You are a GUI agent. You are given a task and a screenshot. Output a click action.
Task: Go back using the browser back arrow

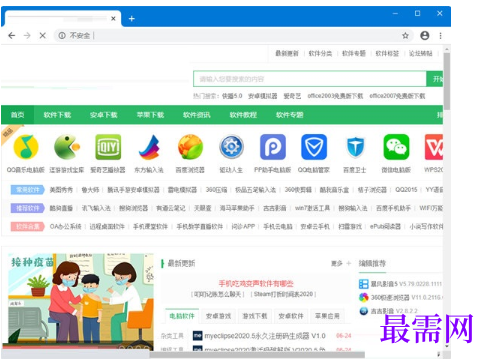tap(12, 35)
